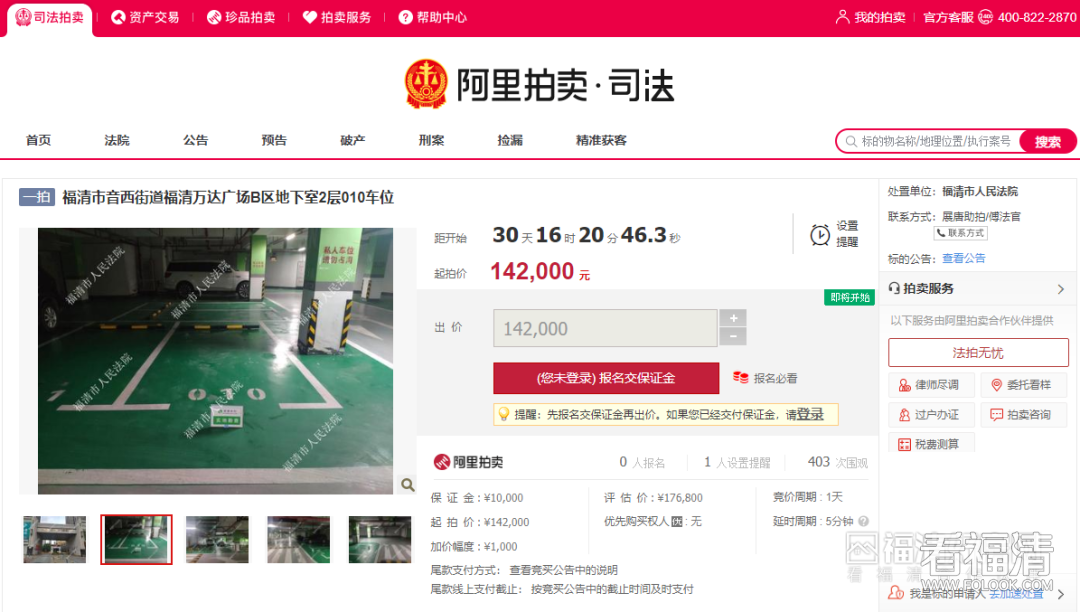Viewport: 1080px width, 612px height.
Task: Open 捡漏 navigation item
Action: (510, 140)
